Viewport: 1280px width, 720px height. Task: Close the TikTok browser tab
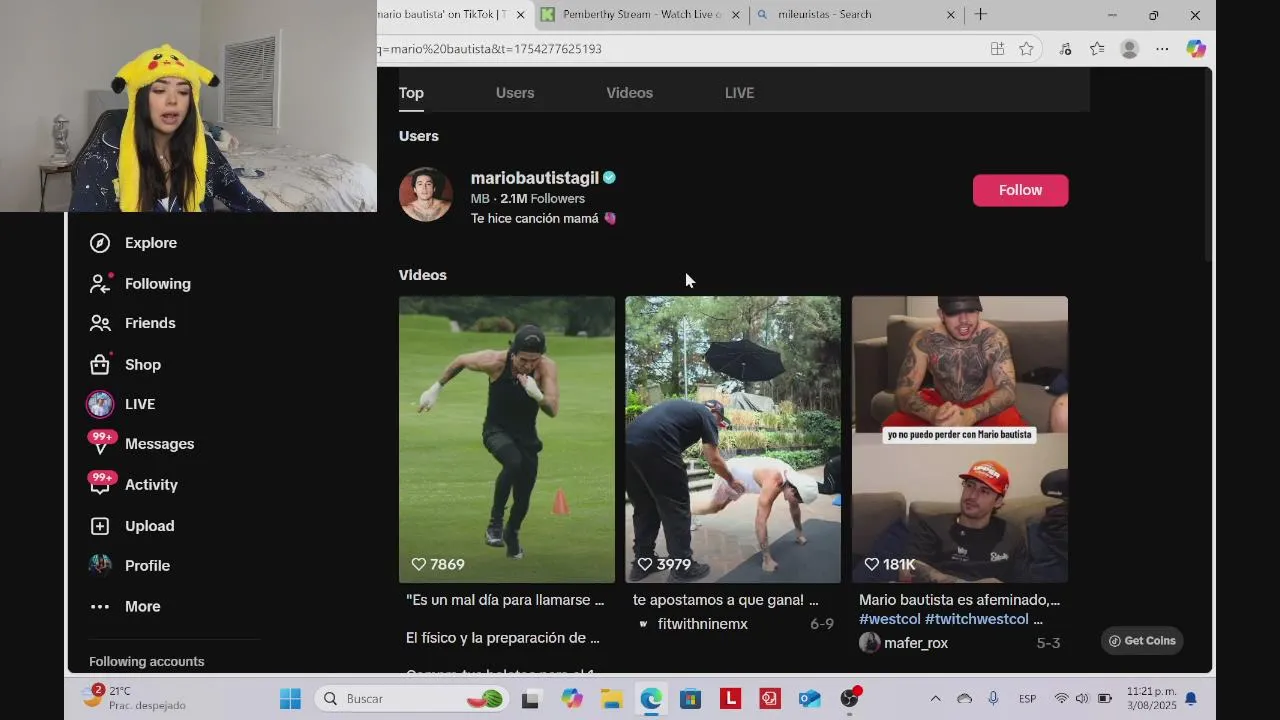tap(518, 15)
